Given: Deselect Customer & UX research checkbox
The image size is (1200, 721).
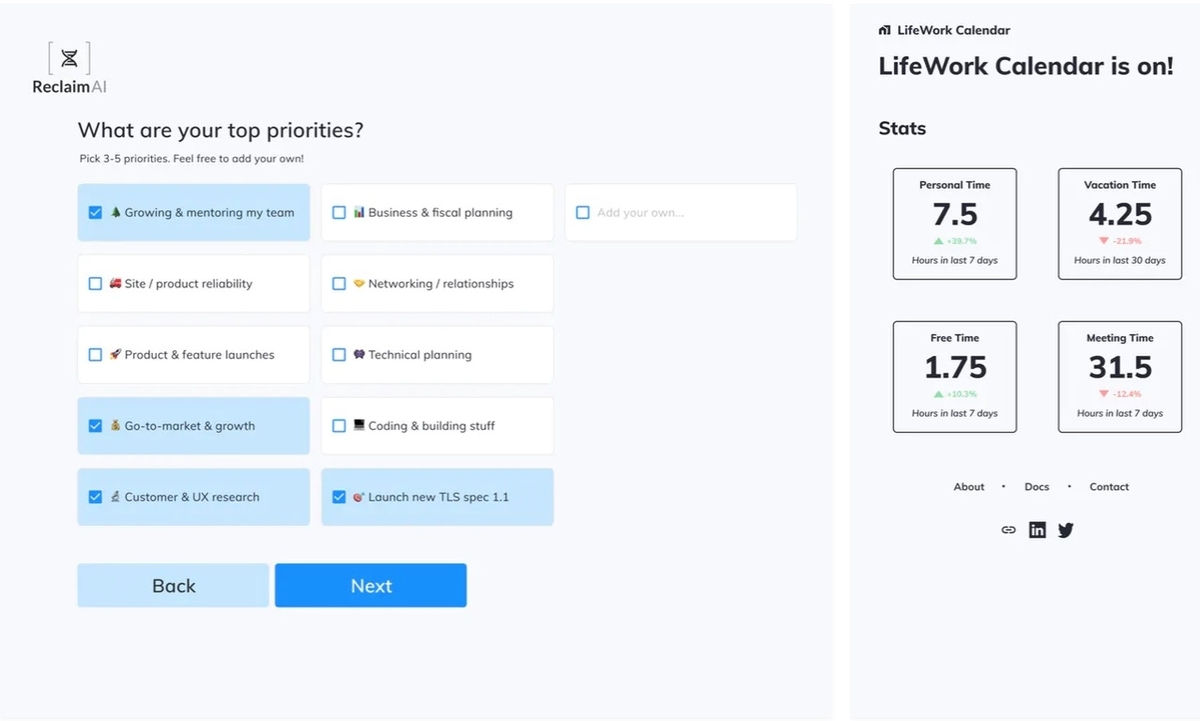Looking at the screenshot, I should click(x=96, y=497).
